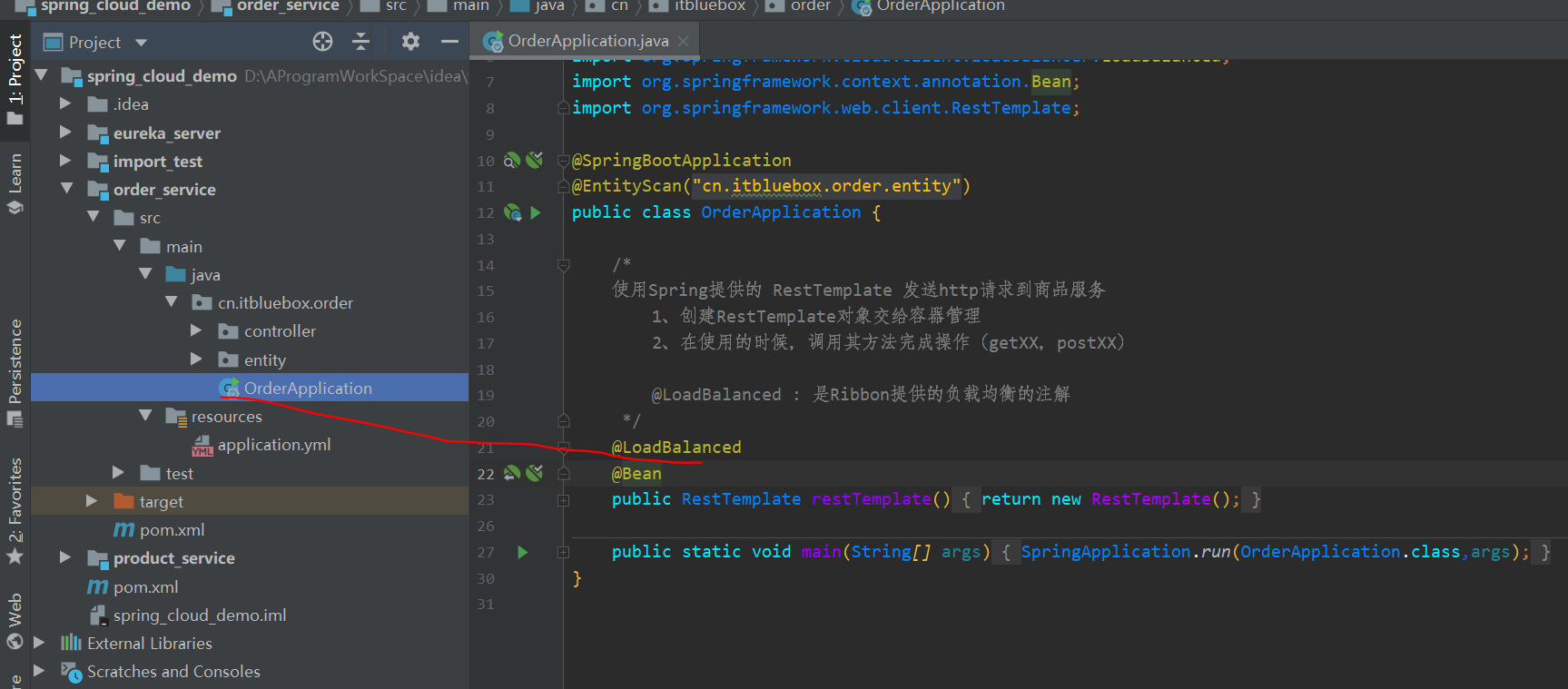
Task: Click the second bean gutter icon on line 22
Action: tap(535, 473)
